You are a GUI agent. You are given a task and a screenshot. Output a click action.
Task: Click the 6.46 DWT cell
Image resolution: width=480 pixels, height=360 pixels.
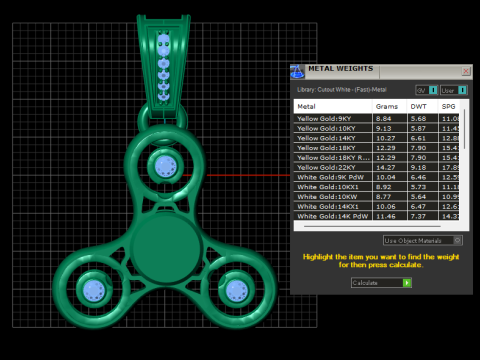pos(422,177)
